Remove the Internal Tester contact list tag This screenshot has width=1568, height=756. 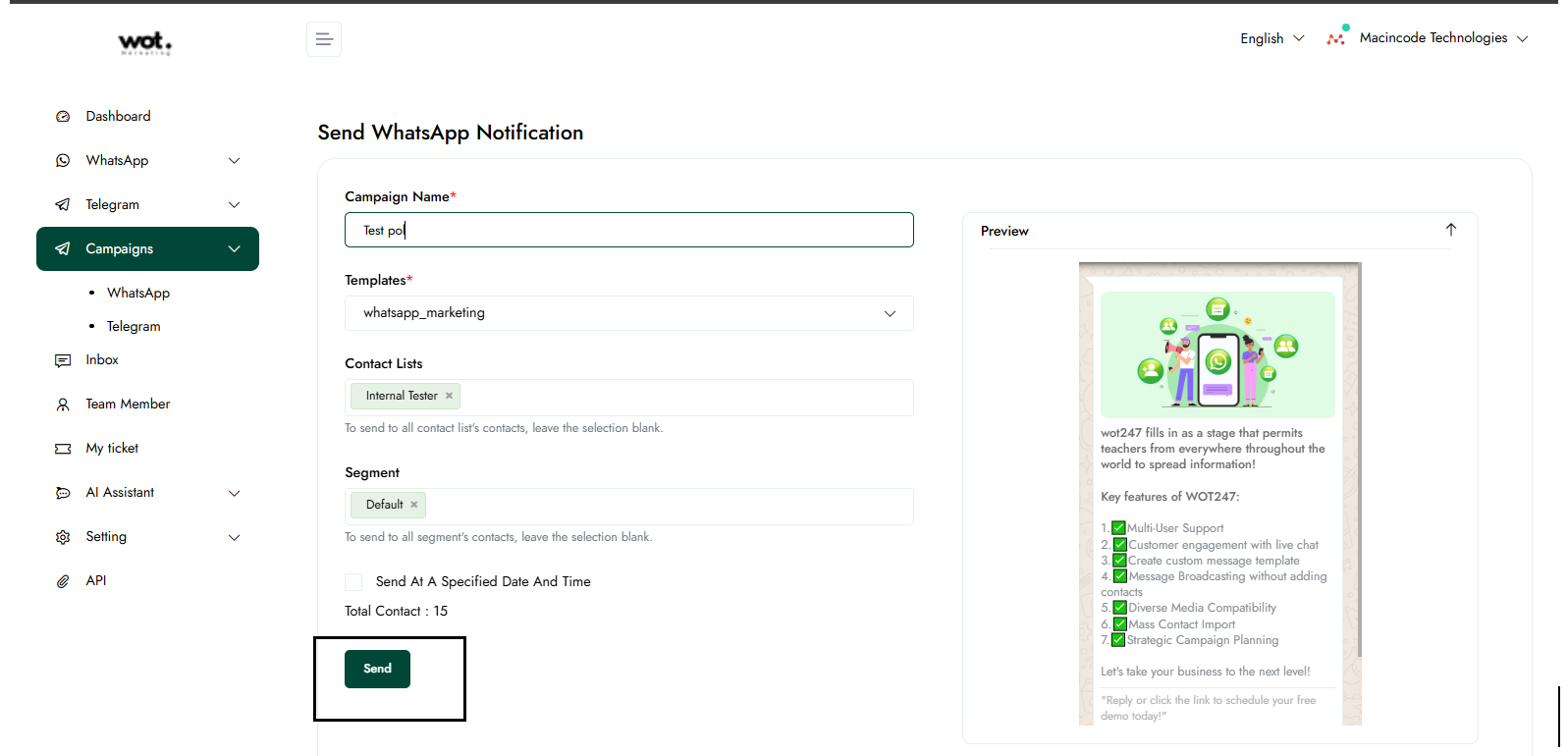(449, 396)
